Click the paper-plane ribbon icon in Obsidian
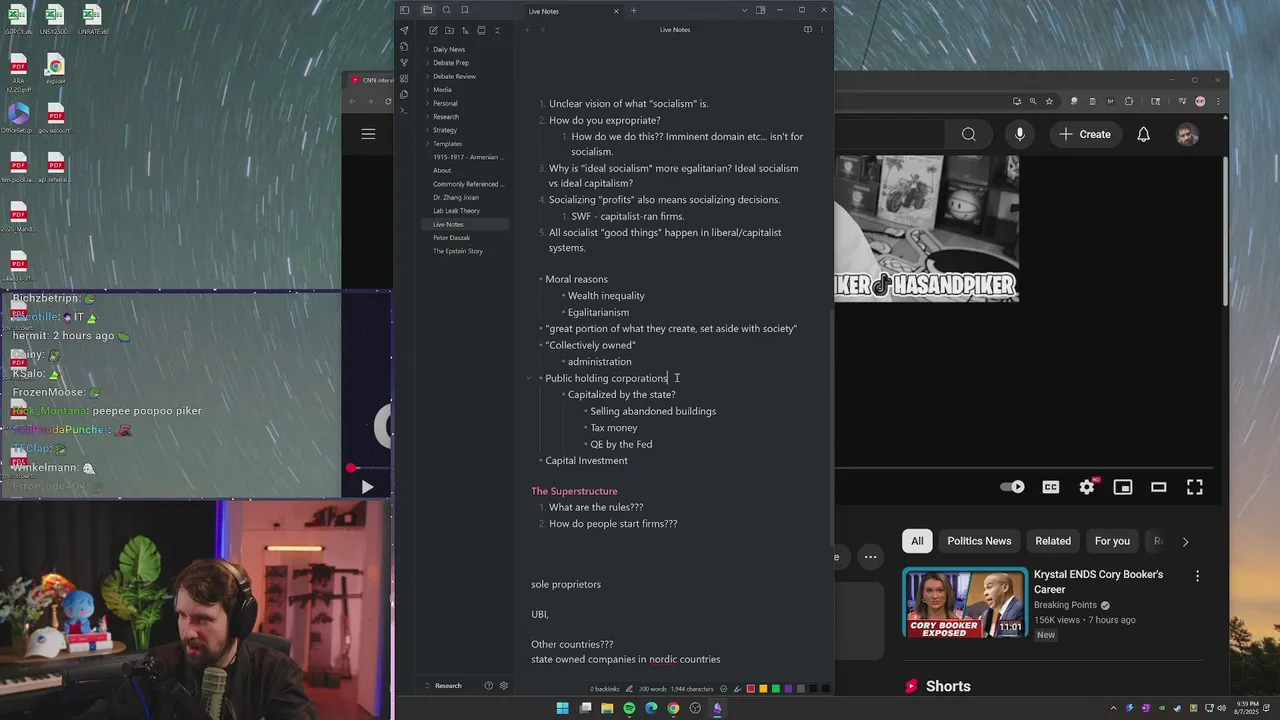 [x=404, y=30]
